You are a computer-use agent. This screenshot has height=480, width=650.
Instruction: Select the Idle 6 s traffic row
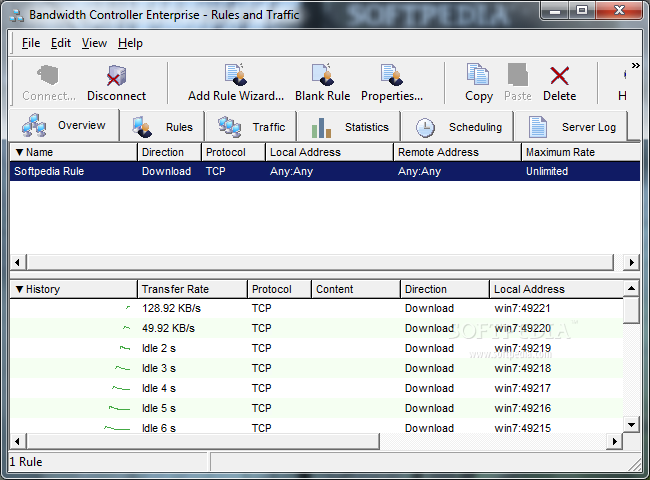click(316, 426)
